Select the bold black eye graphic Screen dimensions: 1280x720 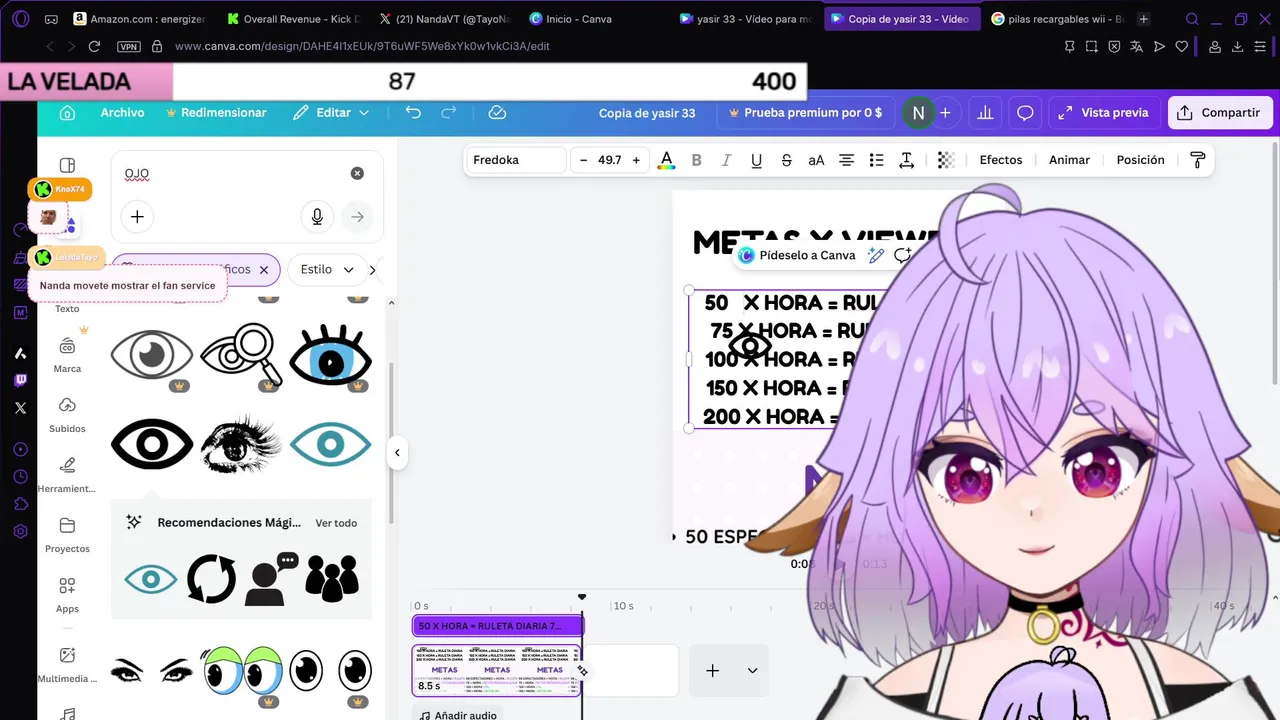[151, 444]
